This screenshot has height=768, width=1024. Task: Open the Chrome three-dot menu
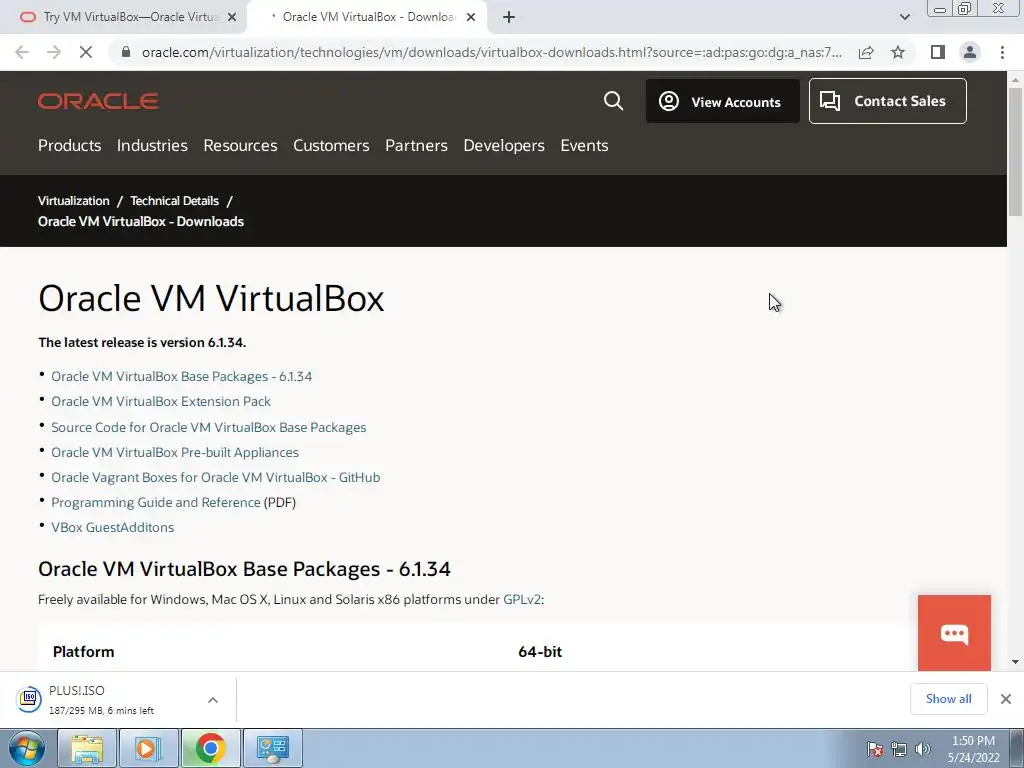pos(1002,52)
